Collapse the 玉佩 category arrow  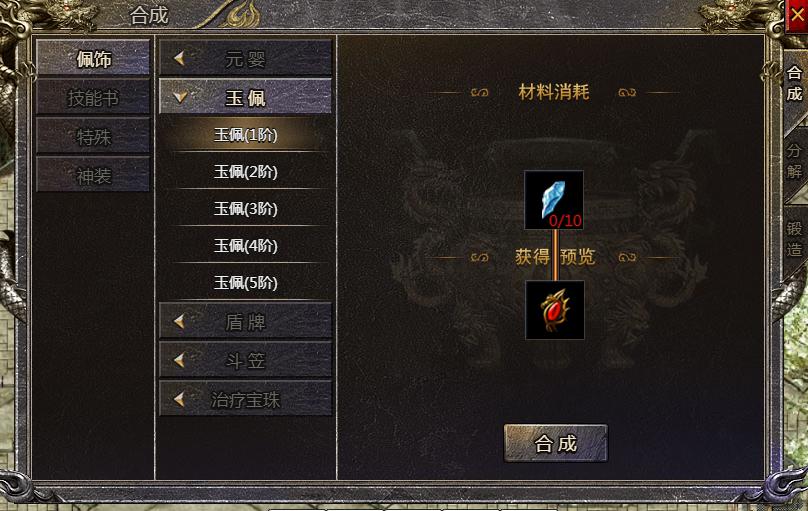(x=180, y=96)
